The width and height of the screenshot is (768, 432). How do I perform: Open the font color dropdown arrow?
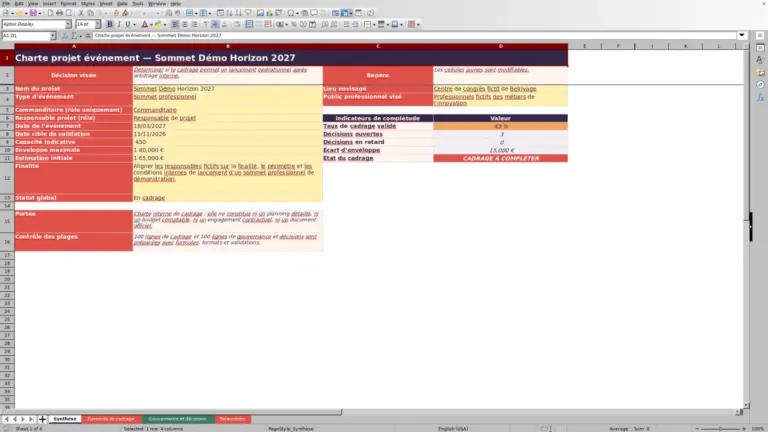point(151,24)
